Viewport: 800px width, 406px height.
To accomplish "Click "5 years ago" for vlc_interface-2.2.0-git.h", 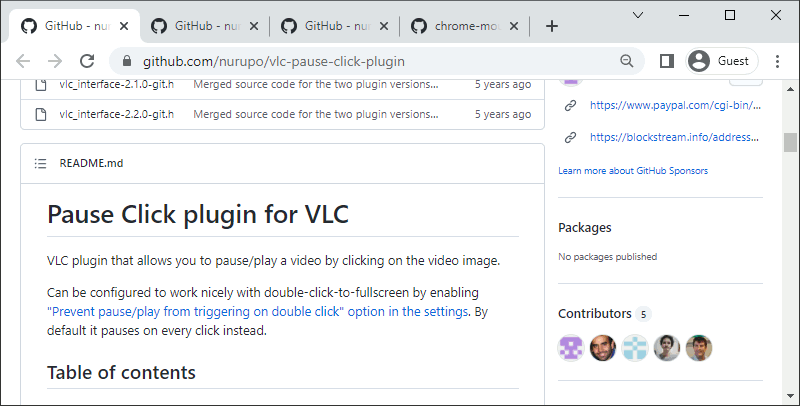I will point(503,114).
